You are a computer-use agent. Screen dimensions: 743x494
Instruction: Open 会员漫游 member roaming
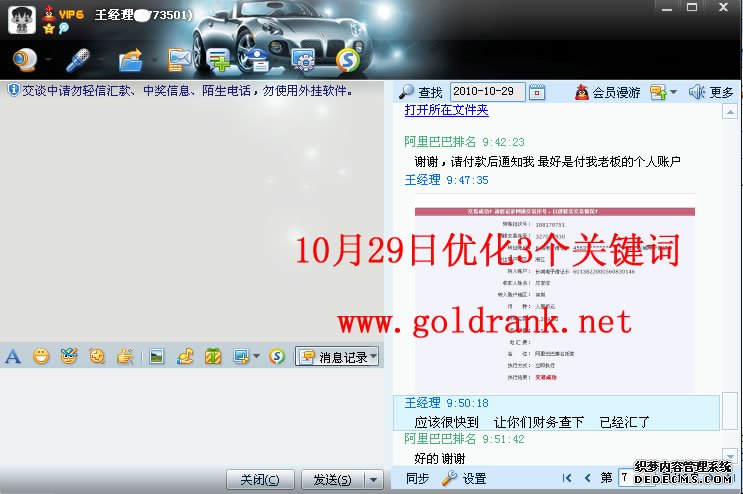(607, 92)
